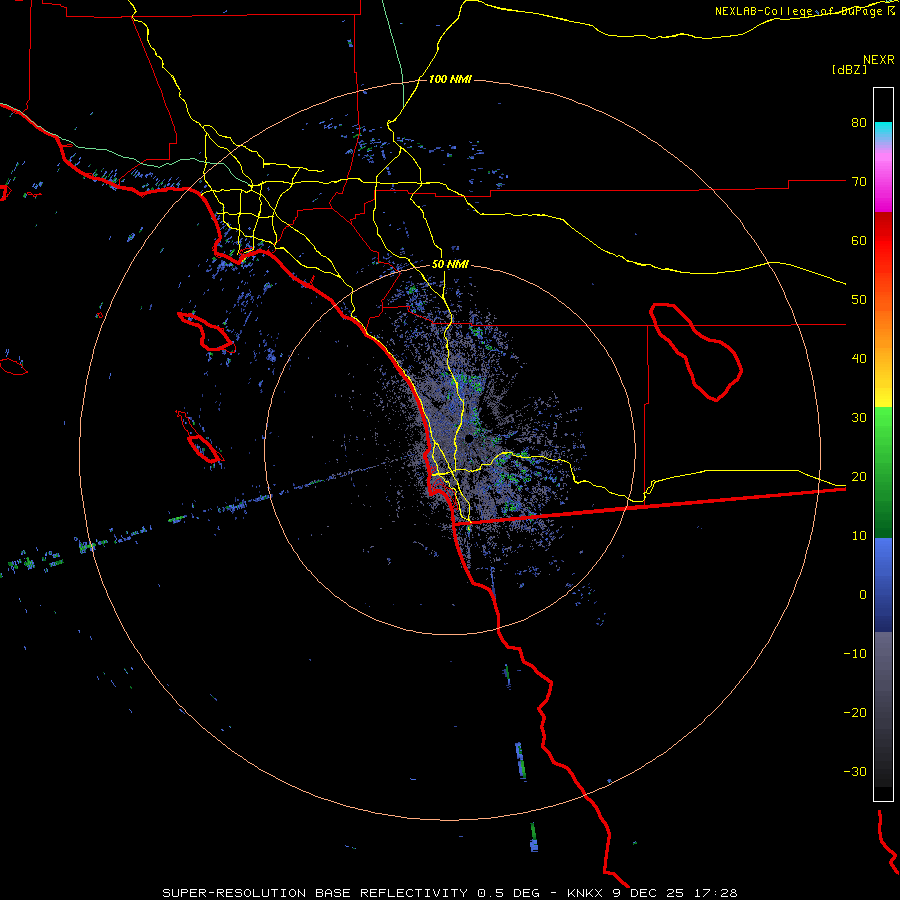Click the KNKX station identifier in caption
The image size is (900, 900).
point(586,893)
